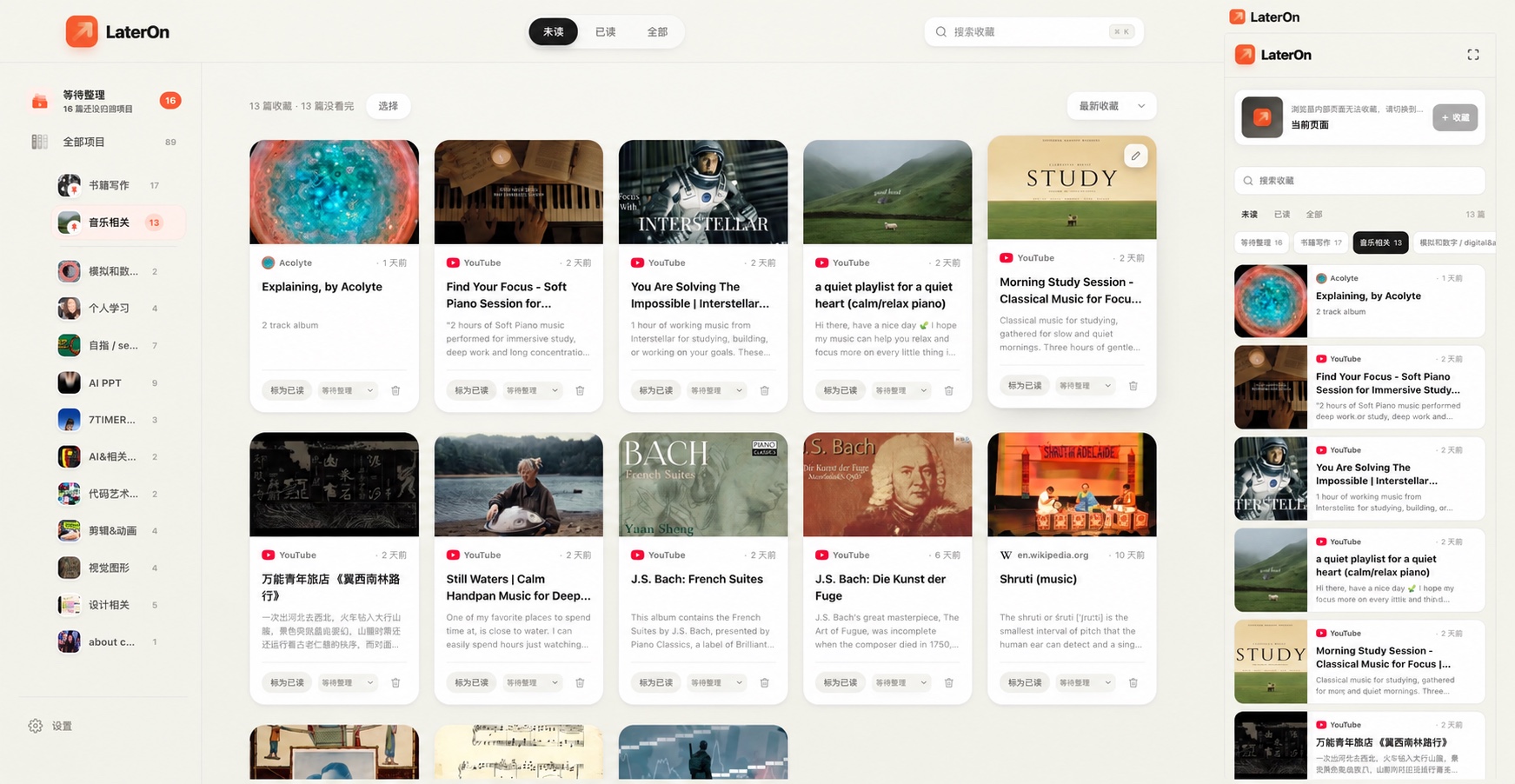Delete the "Explaining, by Acolyte" card via trash icon
Screen dimensions: 1515x784
395,391
